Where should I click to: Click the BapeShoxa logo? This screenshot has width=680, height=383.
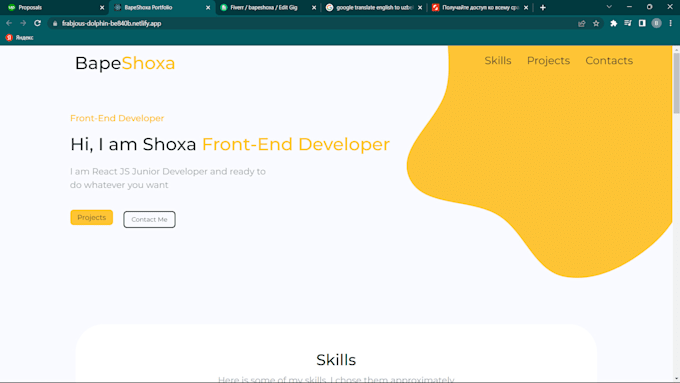click(125, 63)
